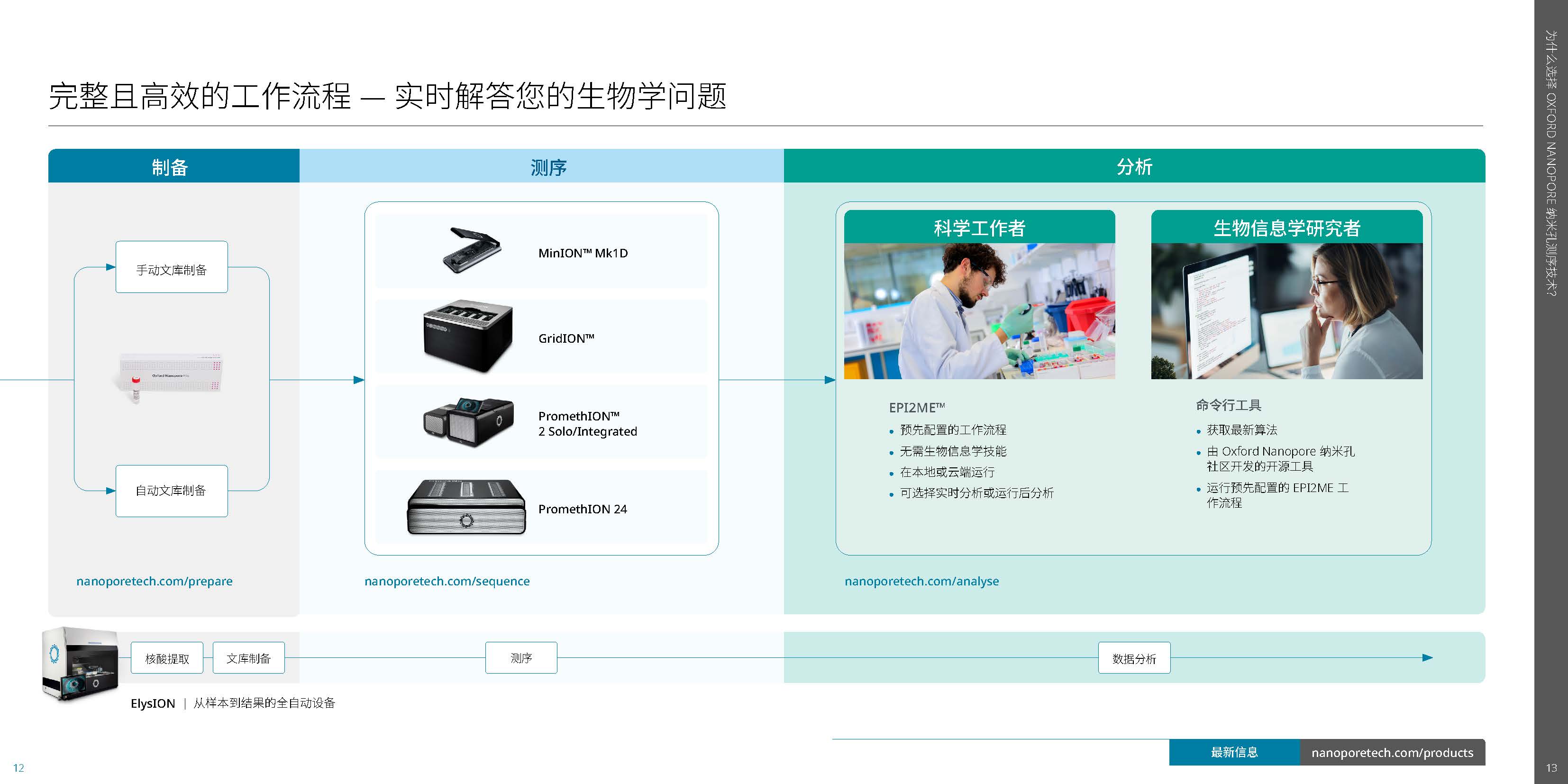
Task: Click the 手动文库制备 box
Action: pyautogui.click(x=172, y=267)
